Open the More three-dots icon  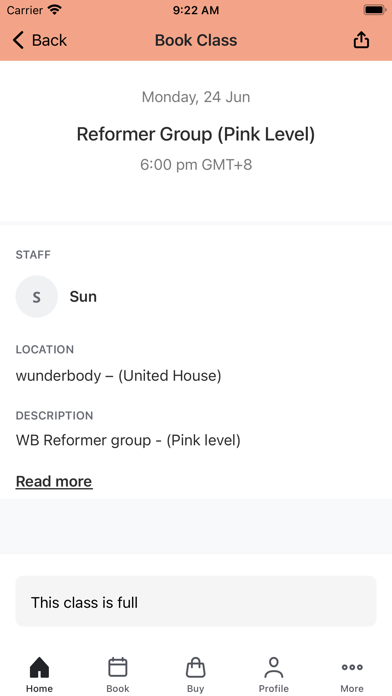[352, 667]
